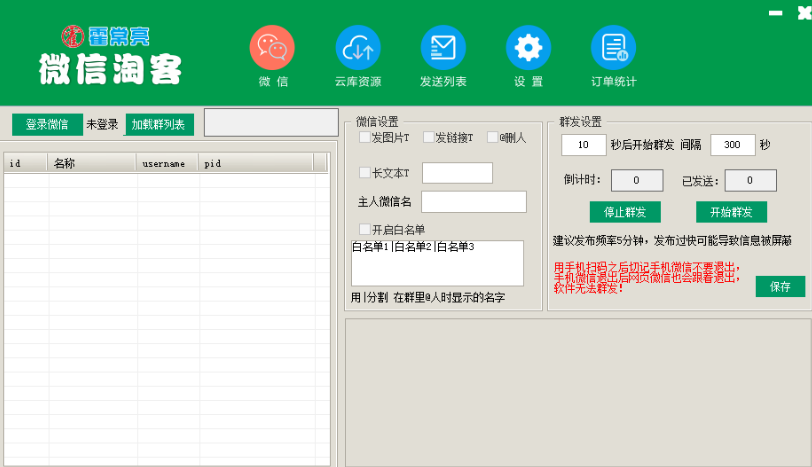This screenshot has width=812, height=467.
Task: Click the 微信设置 group label
Action: tap(377, 122)
